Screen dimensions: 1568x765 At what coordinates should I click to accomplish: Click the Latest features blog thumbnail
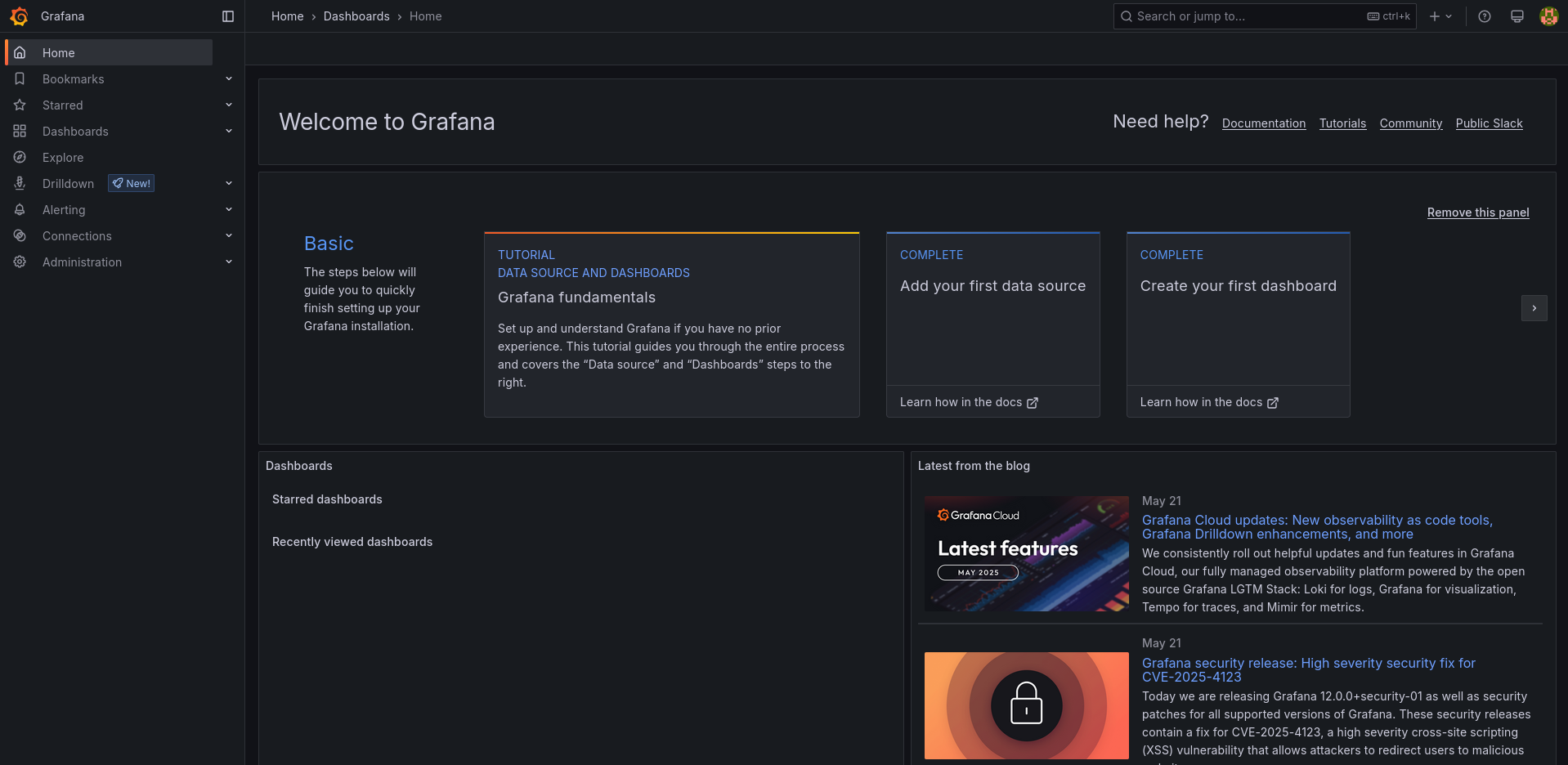point(1027,553)
